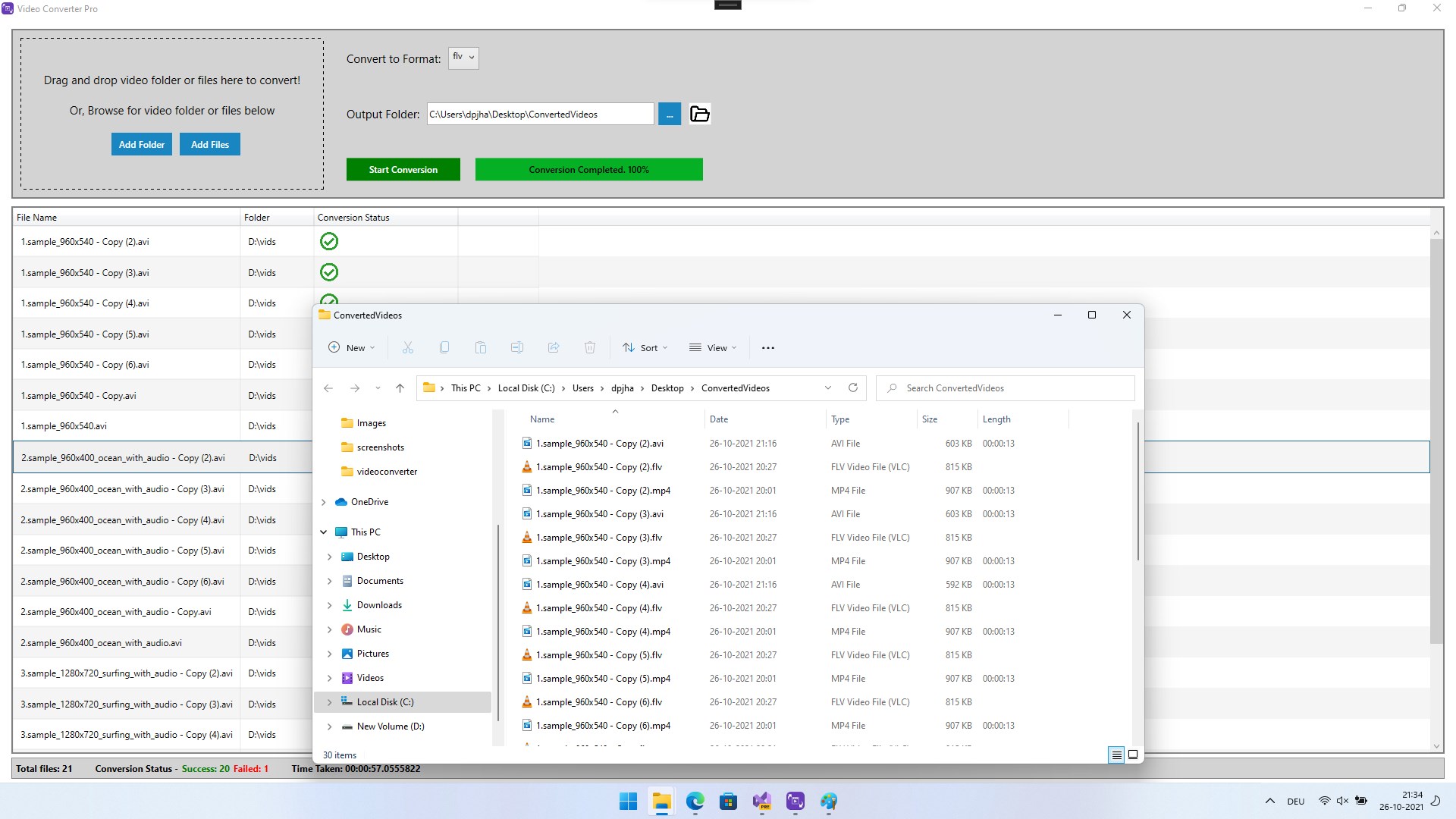Expand the OneDrive tree node
The height and width of the screenshot is (819, 1456).
click(x=324, y=502)
